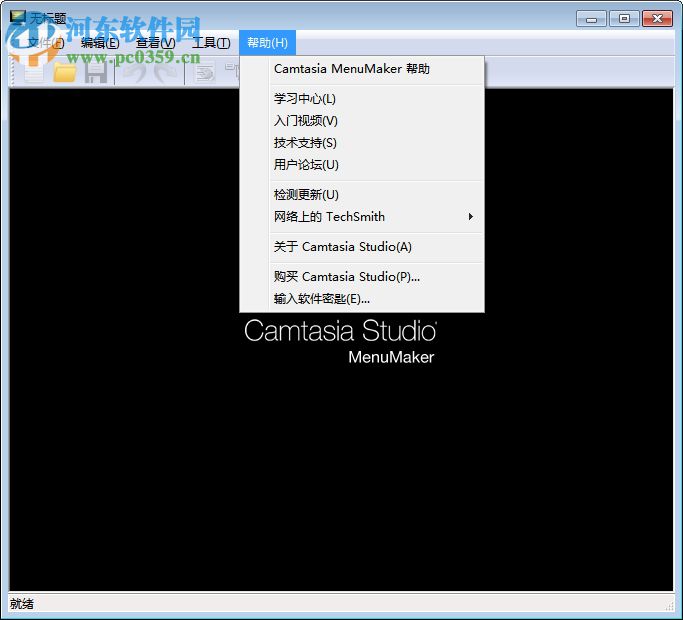
Task: Click the resize grip in the status bar corner
Action: click(x=669, y=606)
